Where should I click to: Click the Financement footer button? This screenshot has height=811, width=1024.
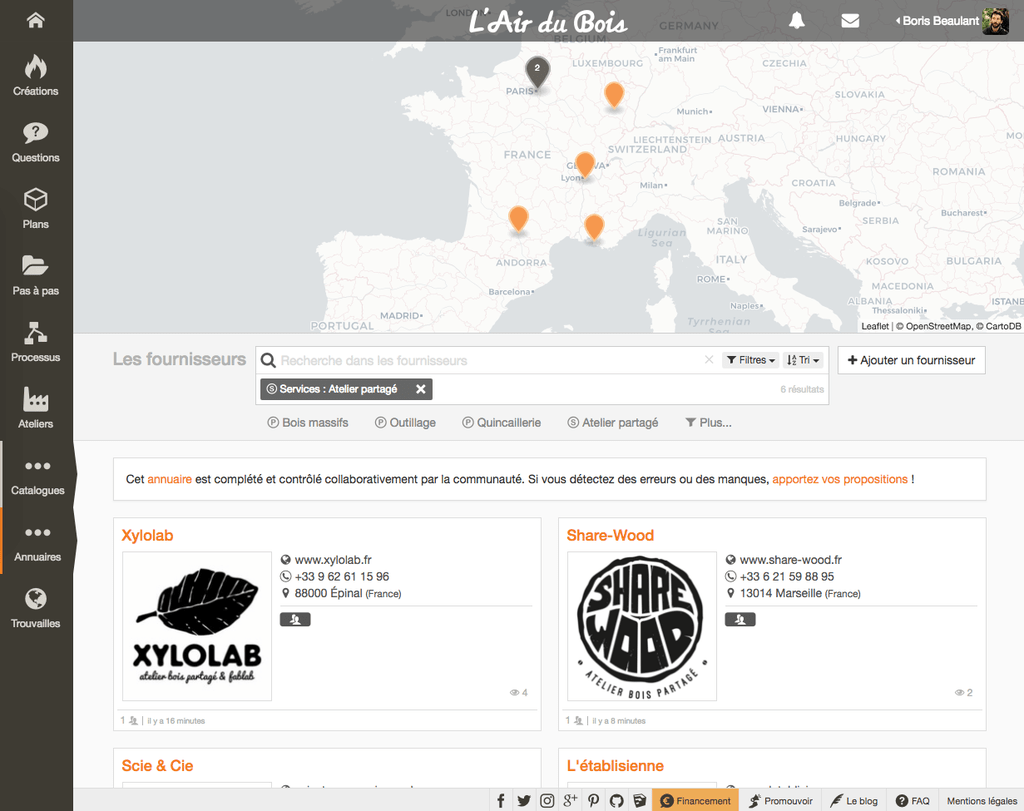click(x=696, y=801)
